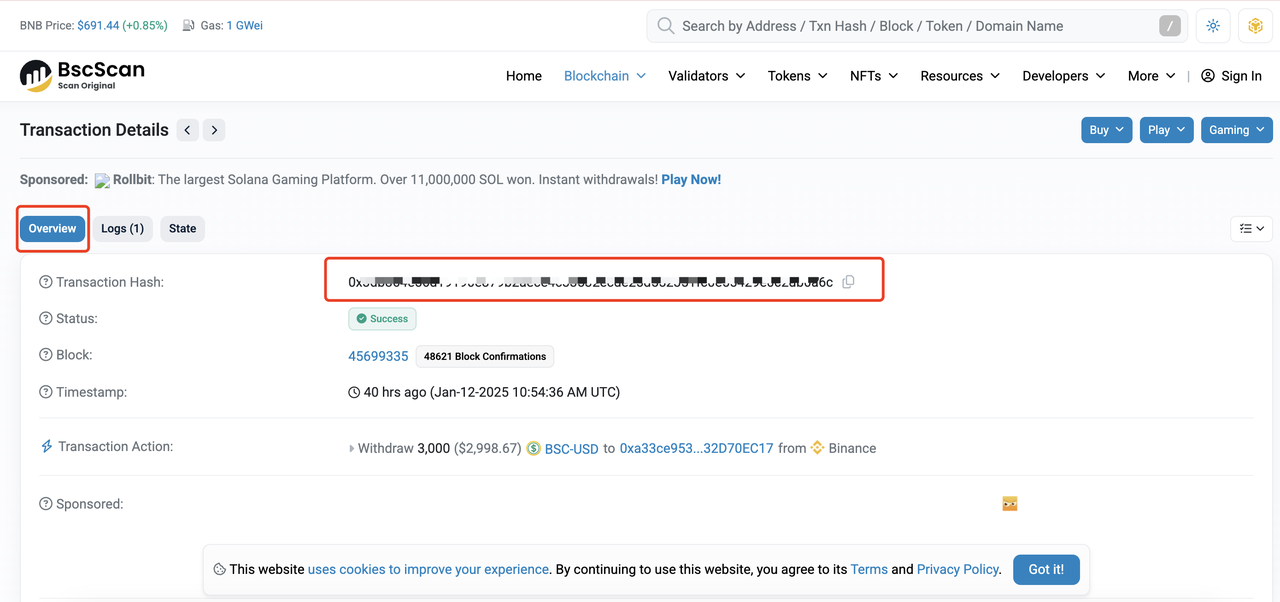Image resolution: width=1280 pixels, height=602 pixels.
Task: Open the view options list dropdown
Action: pos(1251,229)
